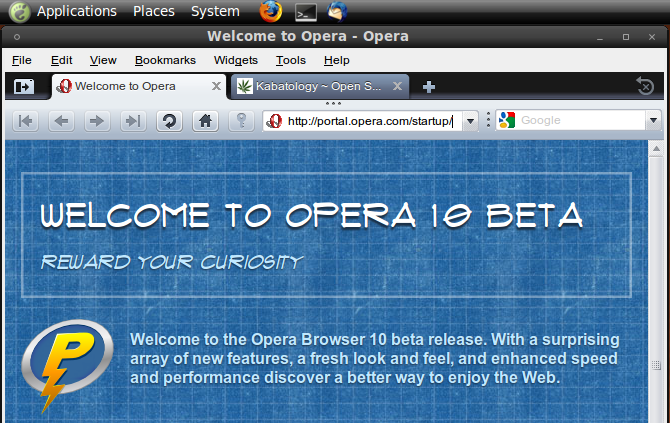
Task: Click the GNOME foot logo icon
Action: click(19, 12)
